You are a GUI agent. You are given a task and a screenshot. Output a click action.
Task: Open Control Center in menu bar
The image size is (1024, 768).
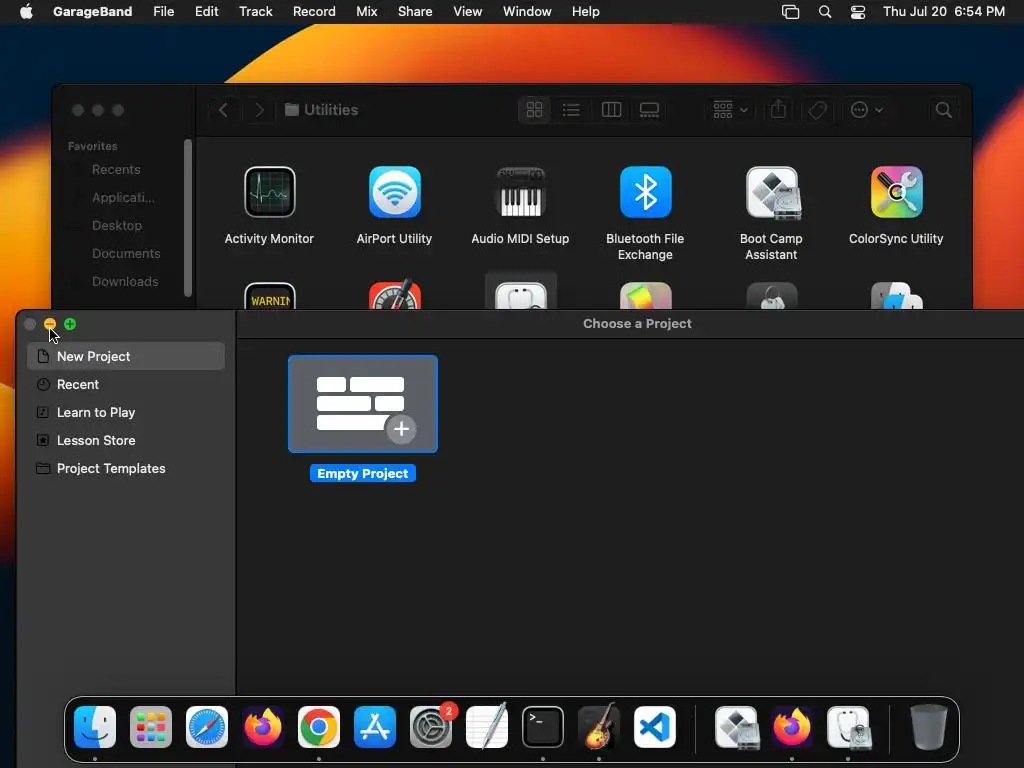click(x=857, y=12)
